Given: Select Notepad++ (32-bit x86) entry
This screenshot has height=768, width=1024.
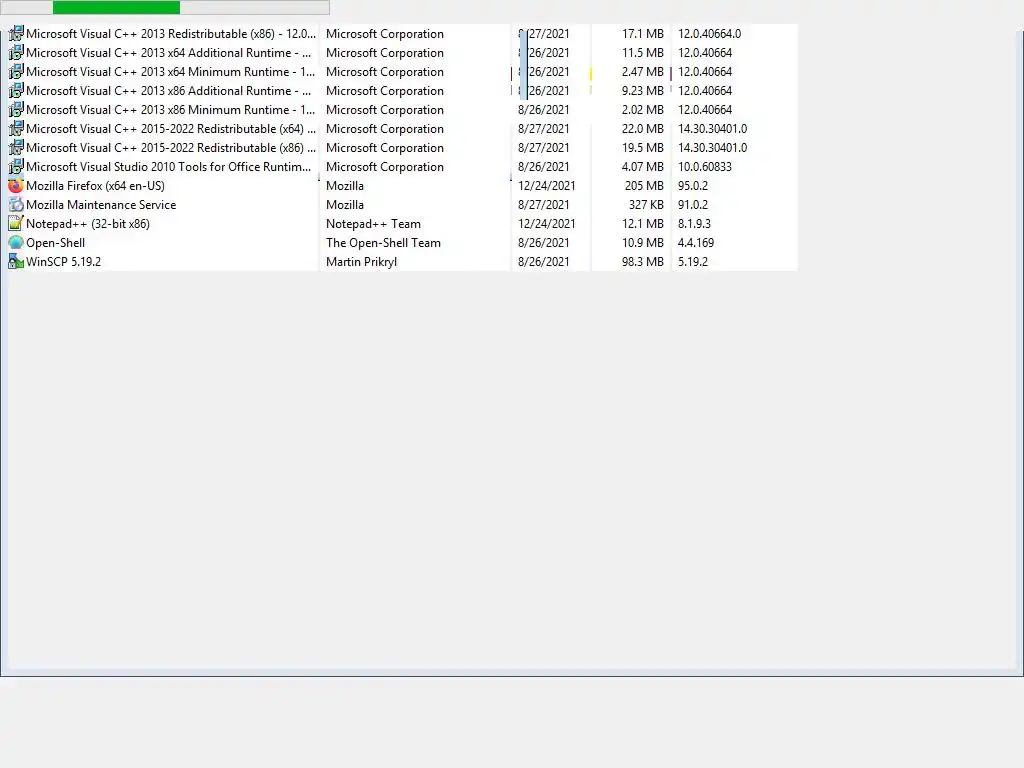Looking at the screenshot, I should 88,223.
